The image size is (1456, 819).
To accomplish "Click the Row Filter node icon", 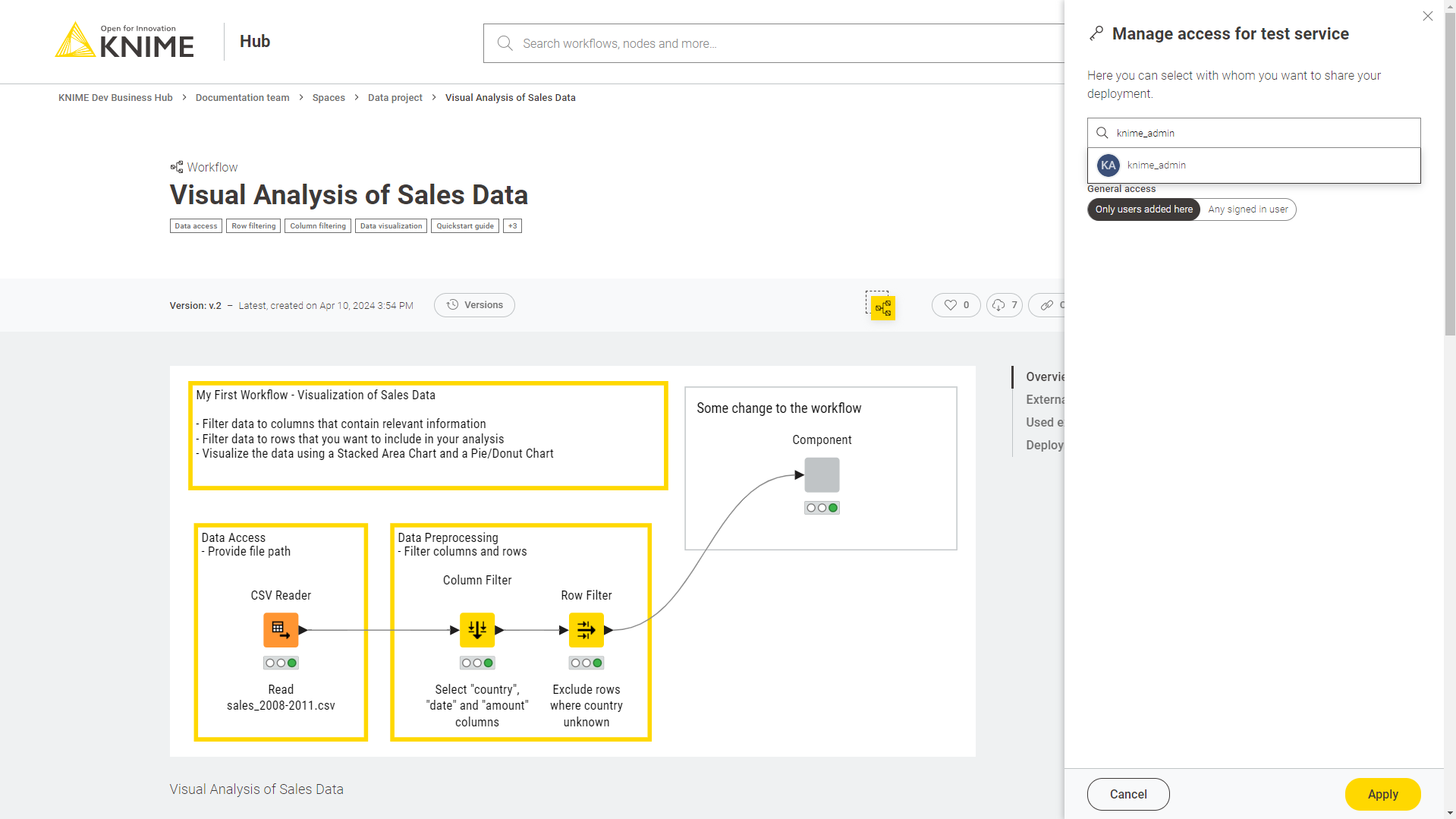I will point(586,630).
